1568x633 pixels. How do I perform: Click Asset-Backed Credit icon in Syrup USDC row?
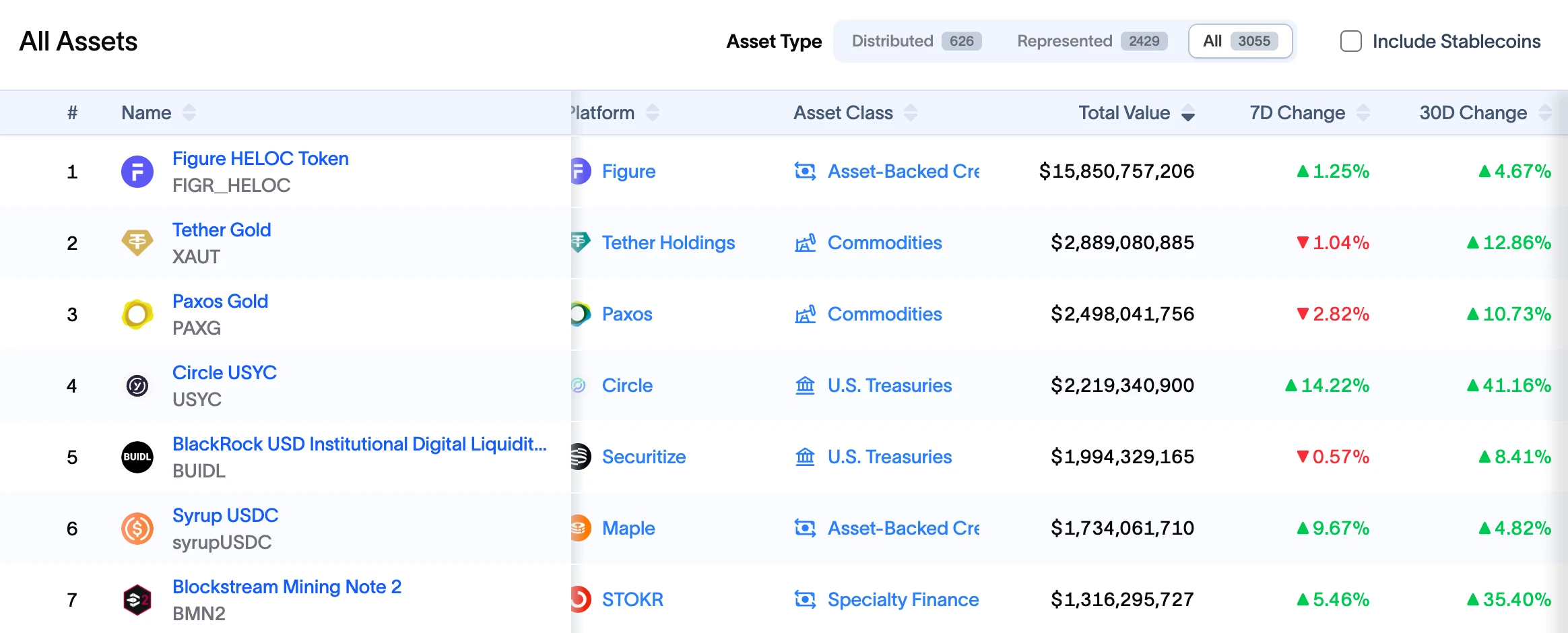click(x=805, y=528)
